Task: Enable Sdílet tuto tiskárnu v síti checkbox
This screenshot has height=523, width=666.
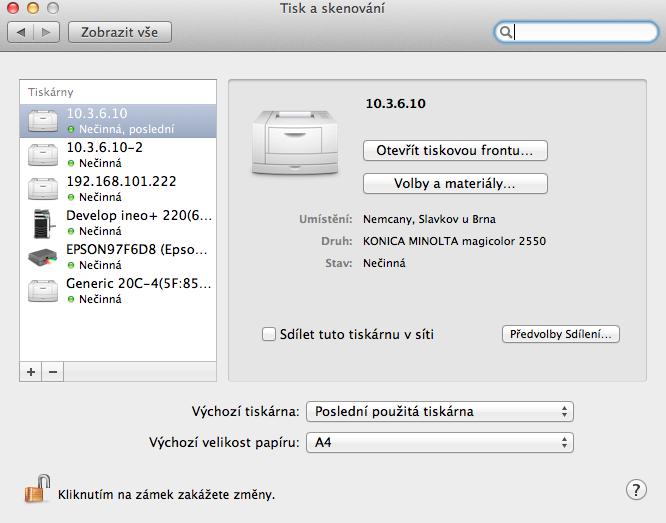Action: coord(268,334)
